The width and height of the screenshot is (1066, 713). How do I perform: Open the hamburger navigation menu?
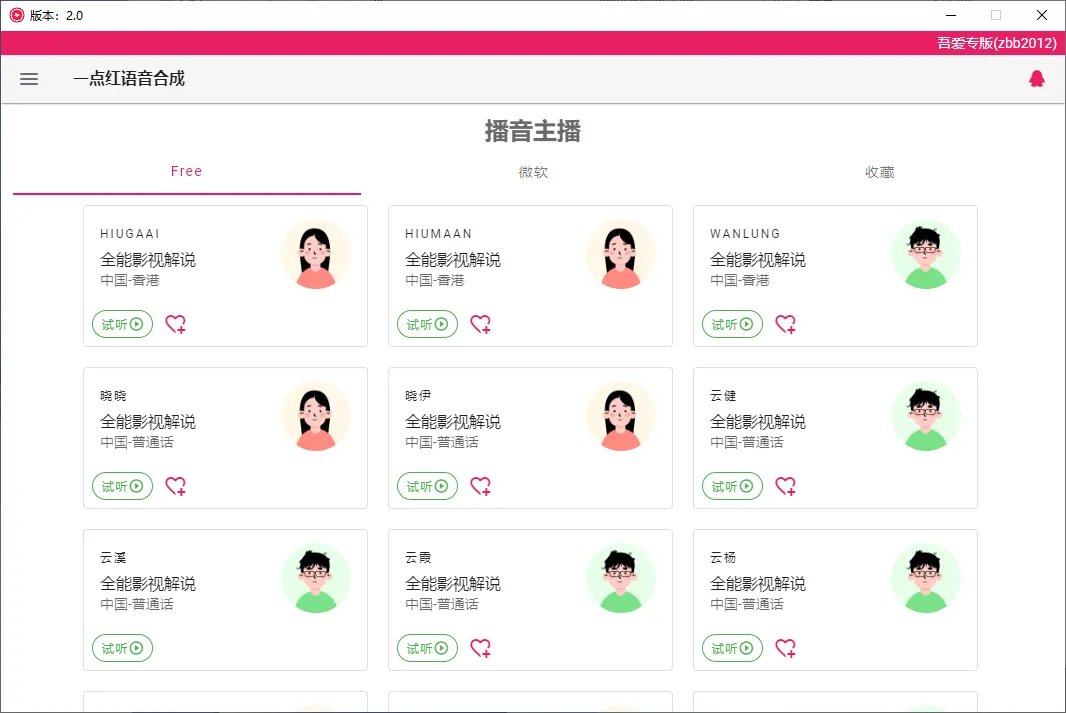(x=29, y=79)
